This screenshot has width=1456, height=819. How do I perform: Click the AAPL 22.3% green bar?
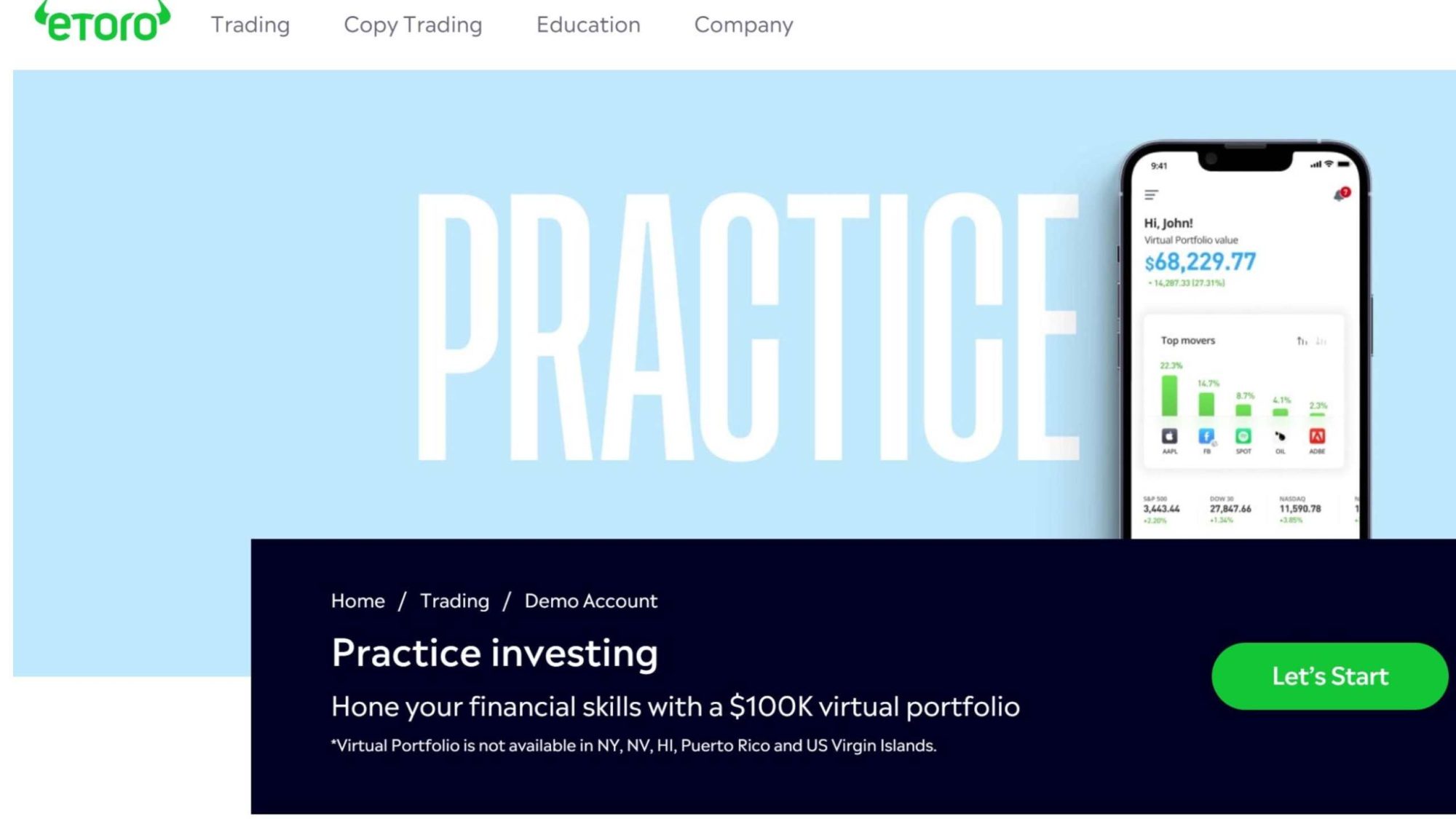click(1169, 395)
